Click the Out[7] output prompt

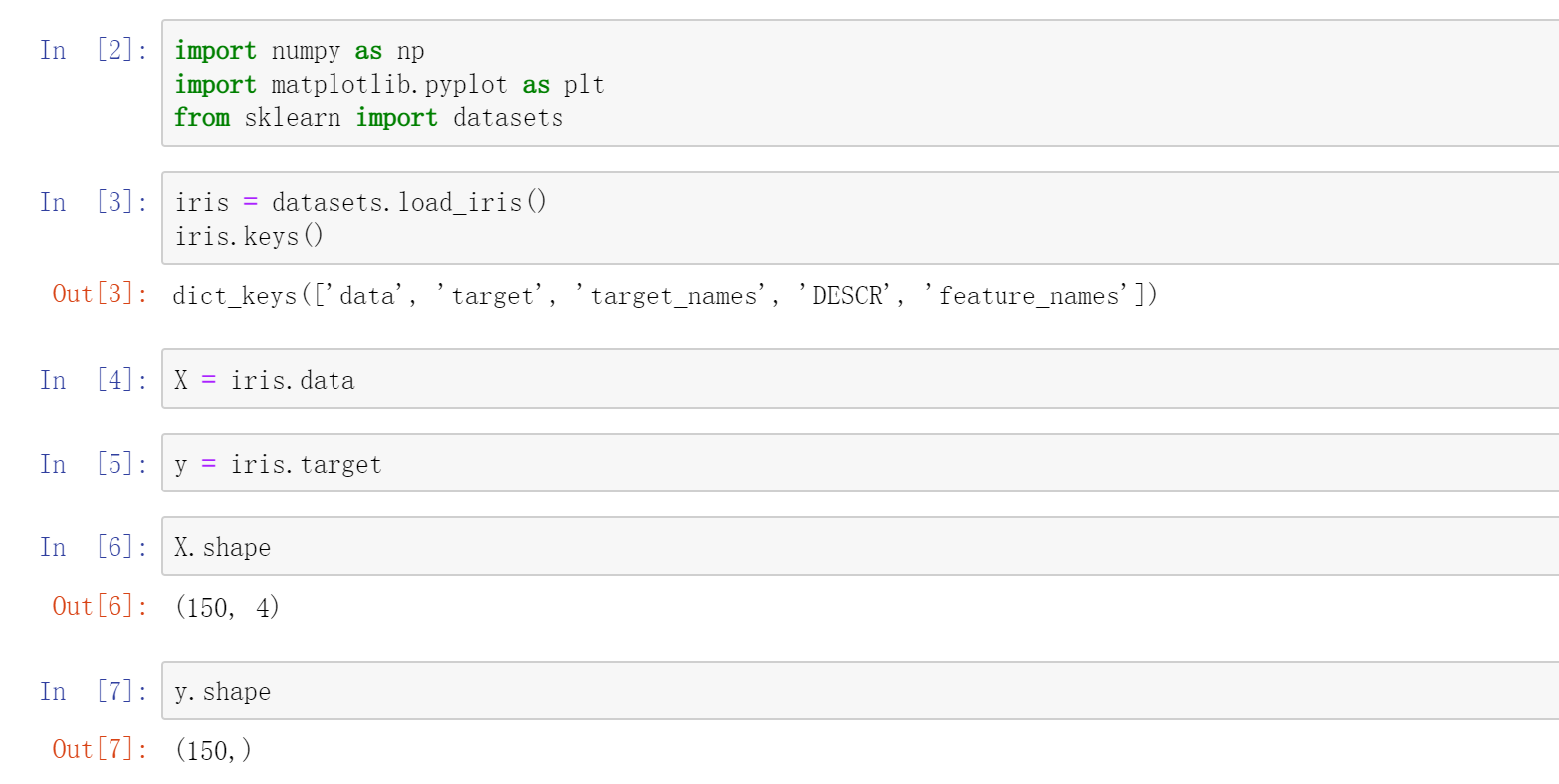point(100,749)
